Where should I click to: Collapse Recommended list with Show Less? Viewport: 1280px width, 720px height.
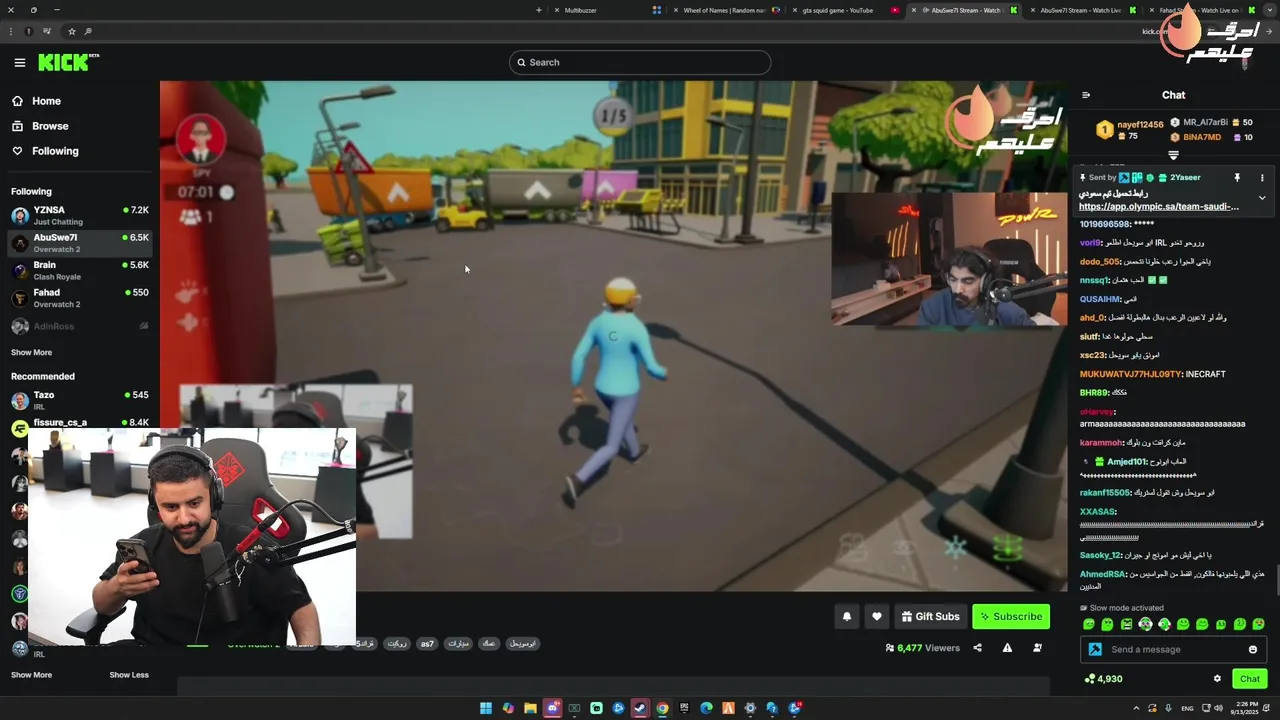point(129,675)
